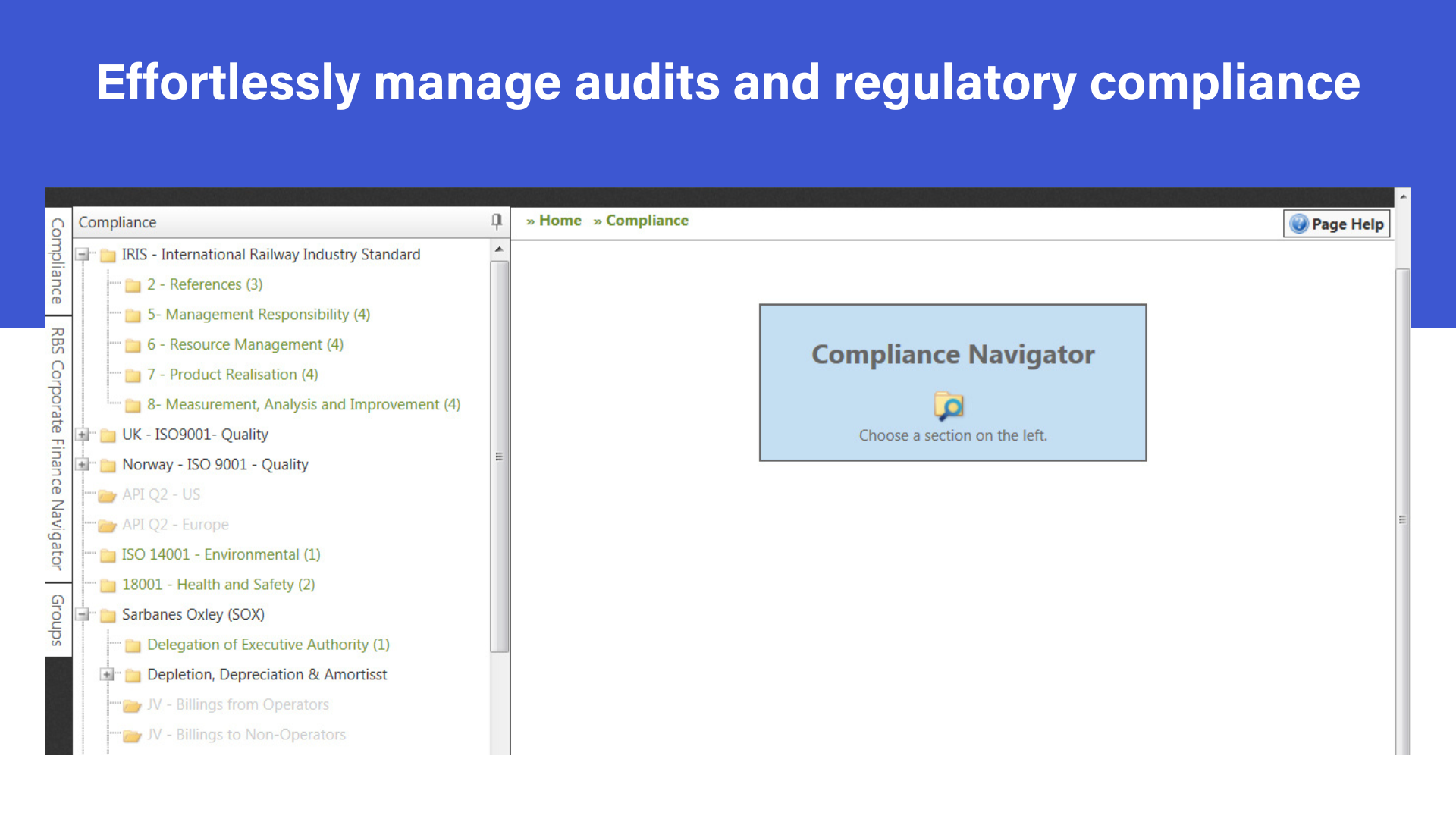
Task: Click the Home breadcrumb link
Action: pyautogui.click(x=560, y=220)
